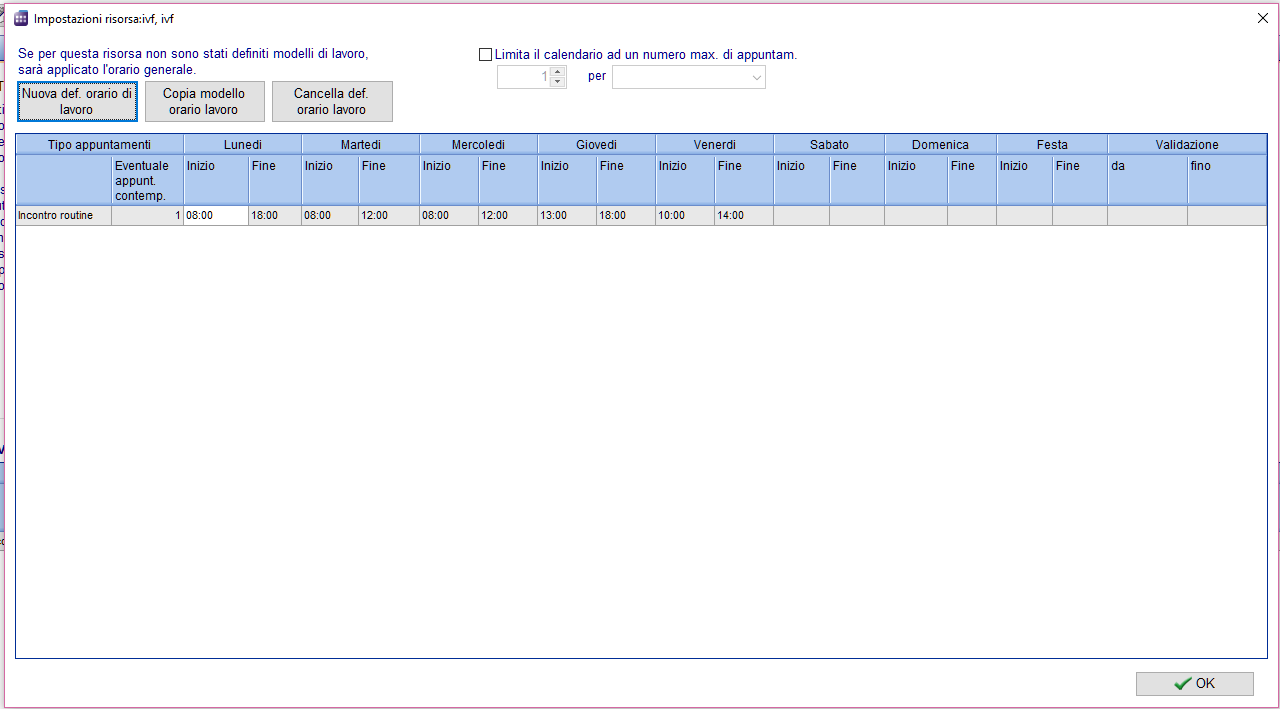Select the Incontro routine row label

tap(63, 215)
